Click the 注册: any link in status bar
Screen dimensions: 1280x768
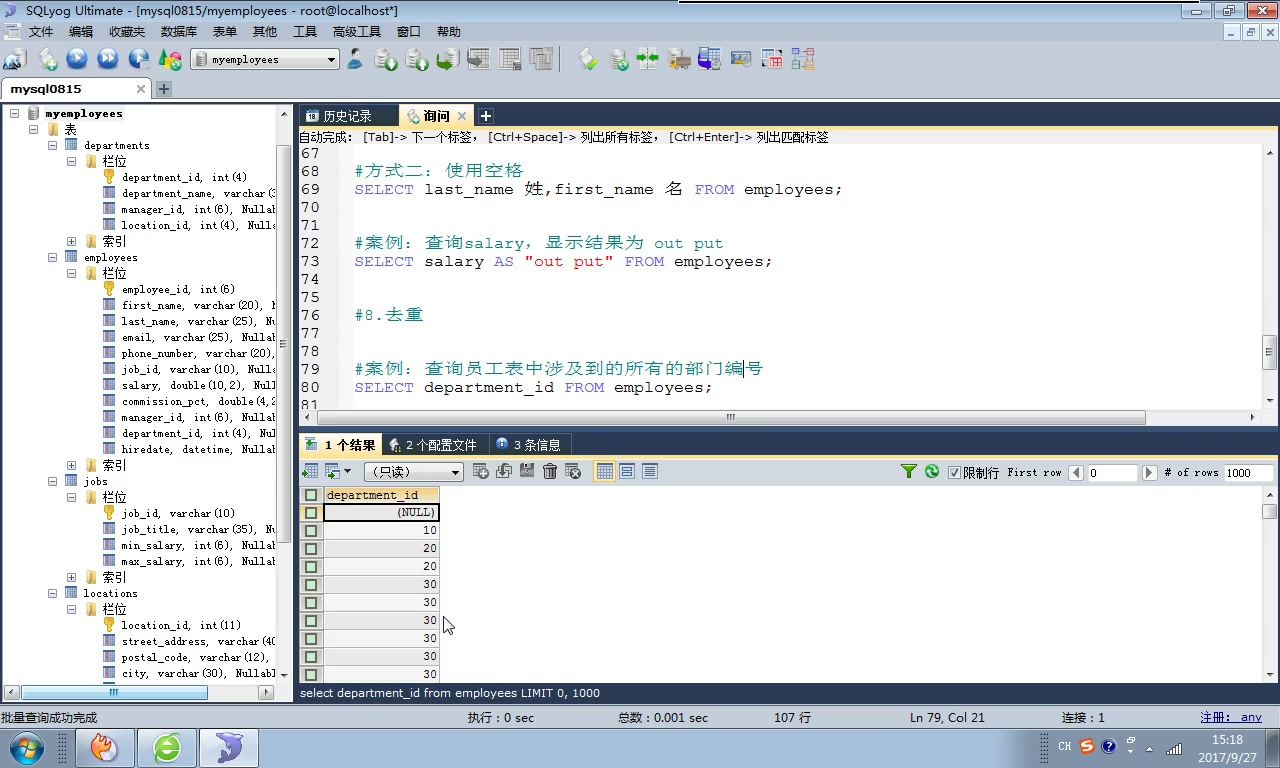click(x=1230, y=717)
